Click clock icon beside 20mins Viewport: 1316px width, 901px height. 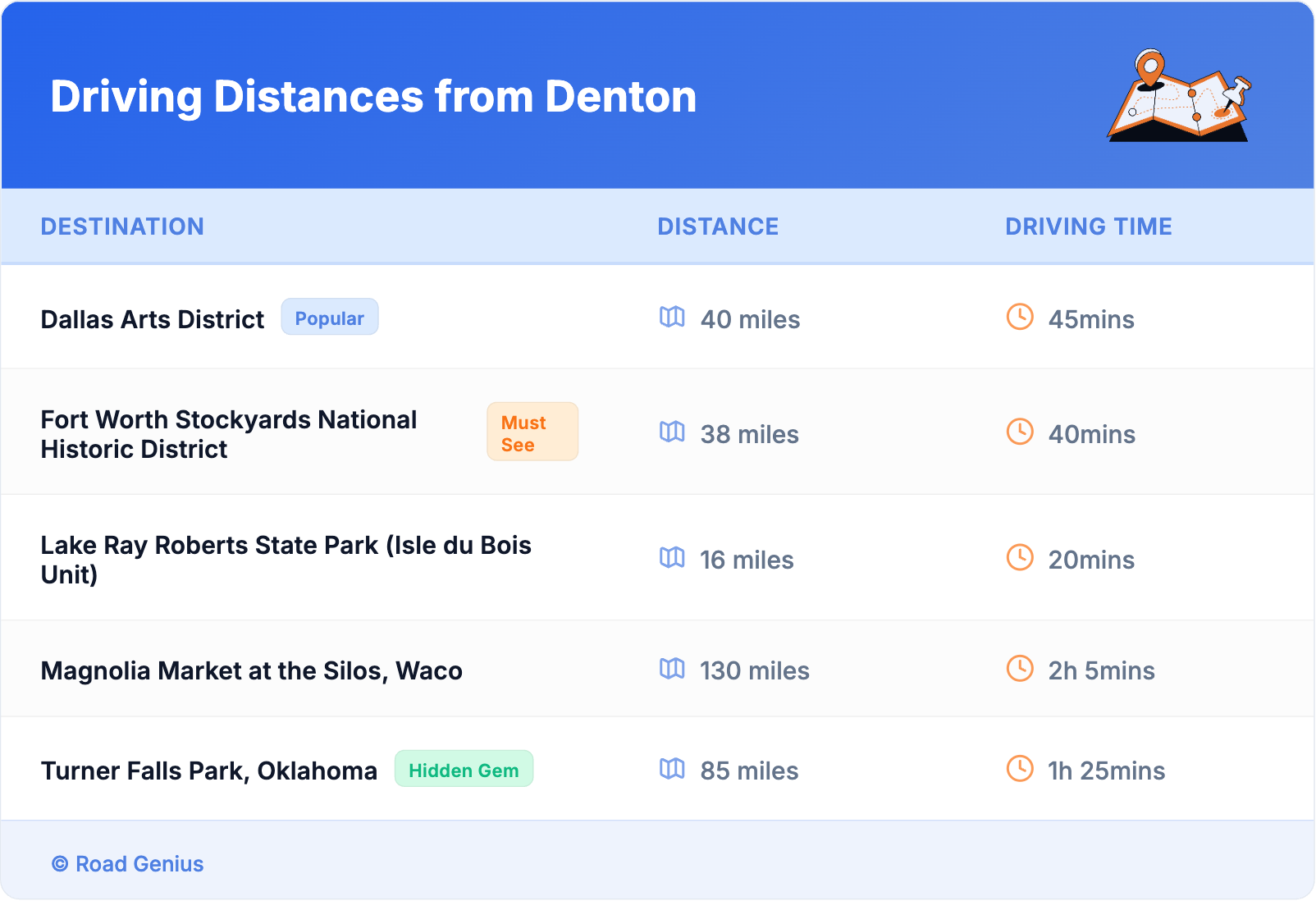pyautogui.click(x=1020, y=557)
